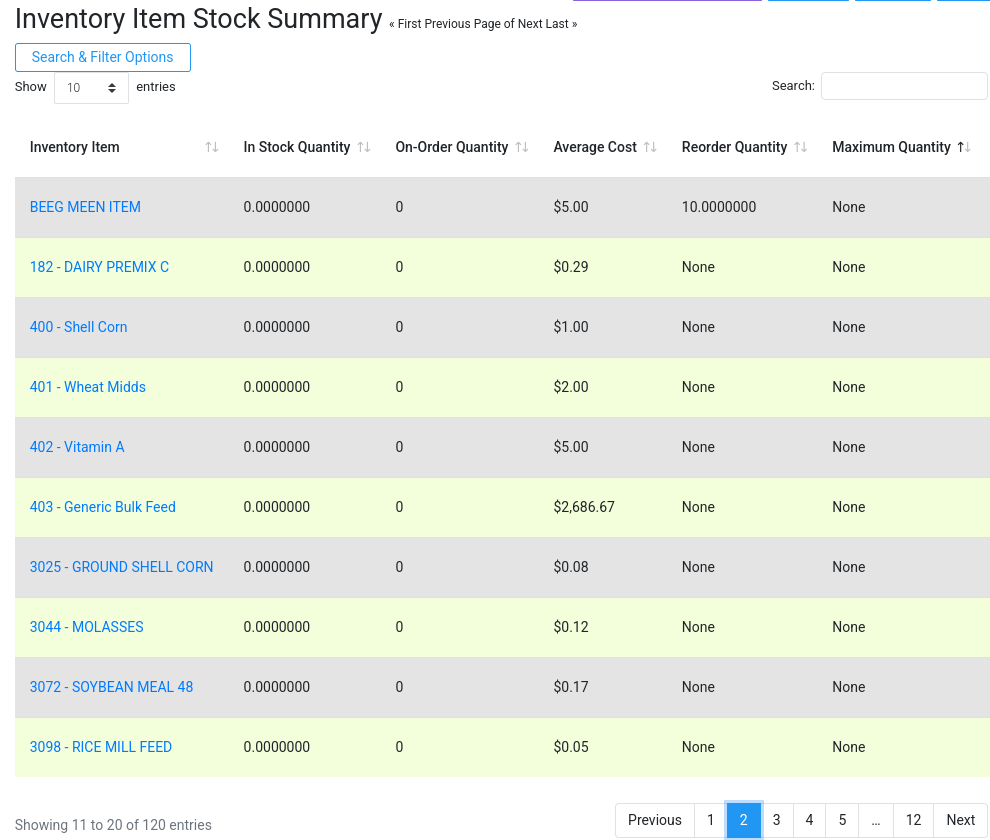990x840 pixels.
Task: Click the Next pagination button
Action: pyautogui.click(x=960, y=820)
